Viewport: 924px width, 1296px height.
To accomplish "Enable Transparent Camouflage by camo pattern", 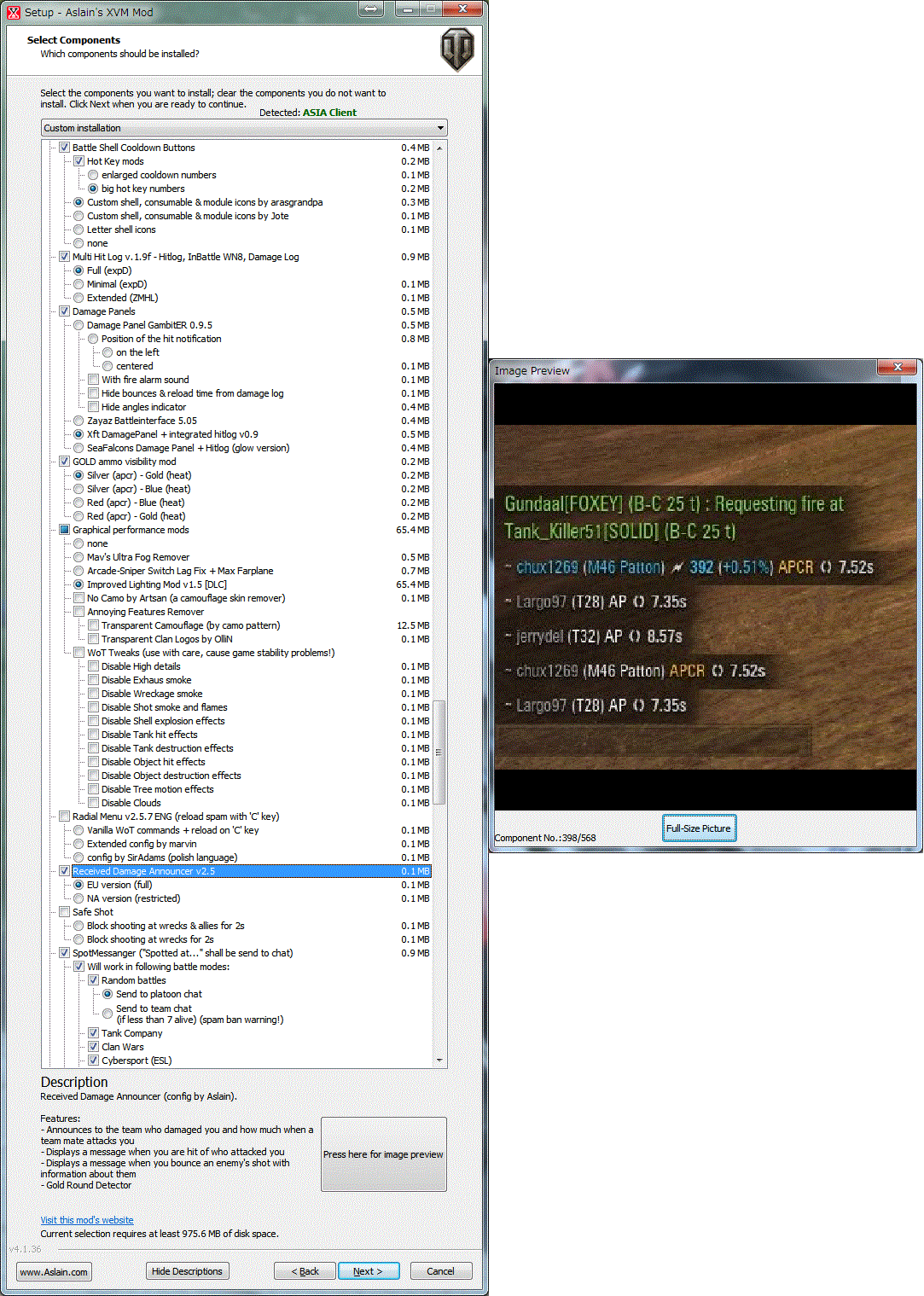I will click(x=93, y=625).
